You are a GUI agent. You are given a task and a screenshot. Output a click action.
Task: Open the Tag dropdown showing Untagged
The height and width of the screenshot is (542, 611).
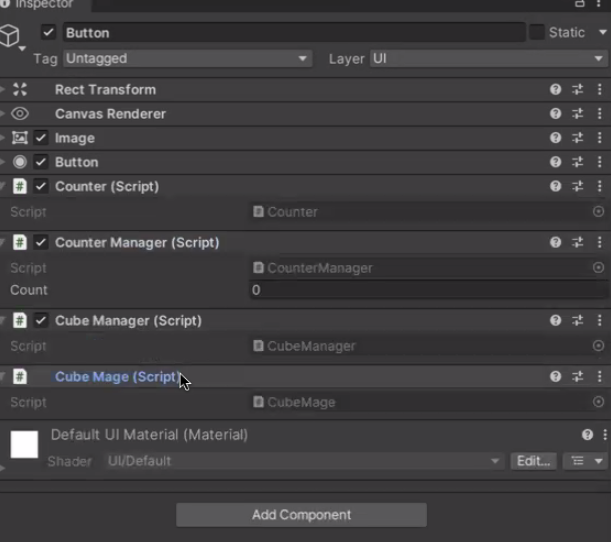point(187,59)
